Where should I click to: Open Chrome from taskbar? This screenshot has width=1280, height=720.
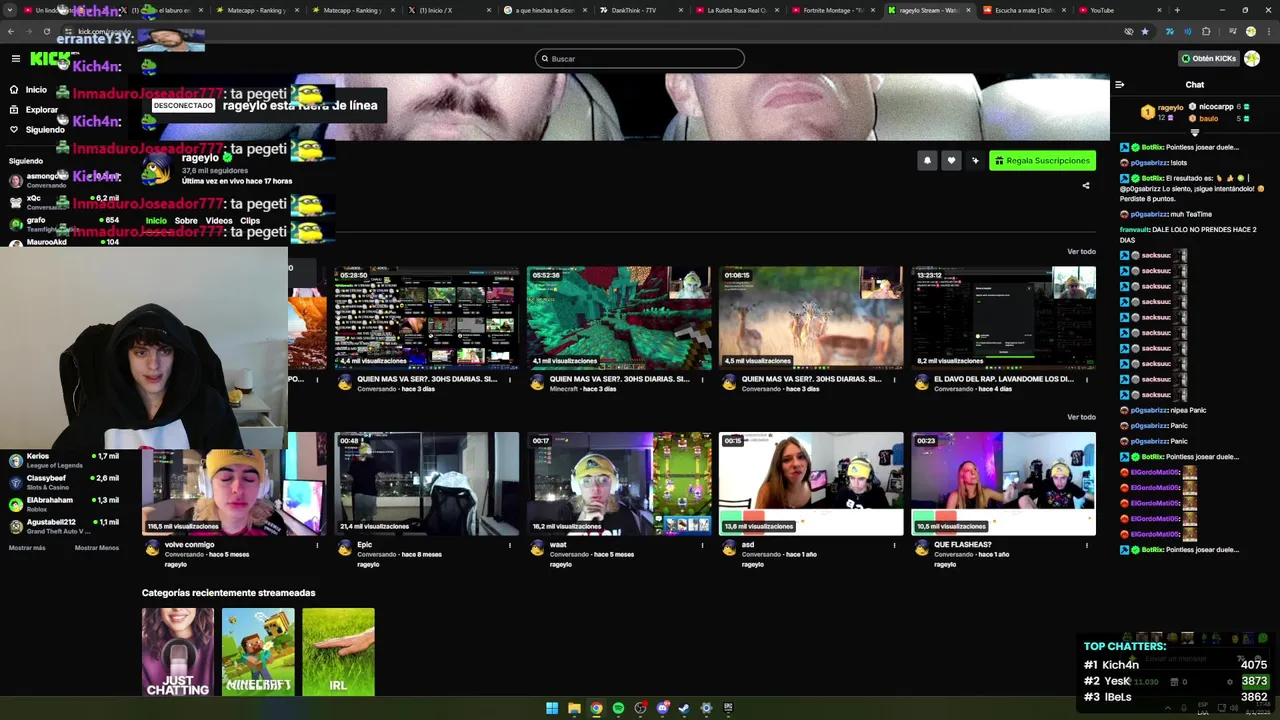(596, 708)
